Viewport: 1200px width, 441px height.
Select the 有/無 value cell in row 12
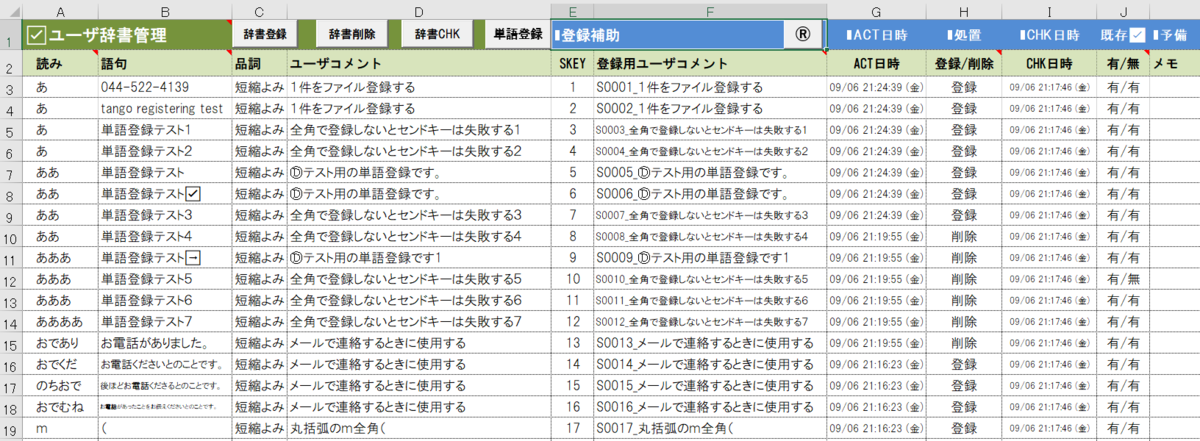(1123, 279)
